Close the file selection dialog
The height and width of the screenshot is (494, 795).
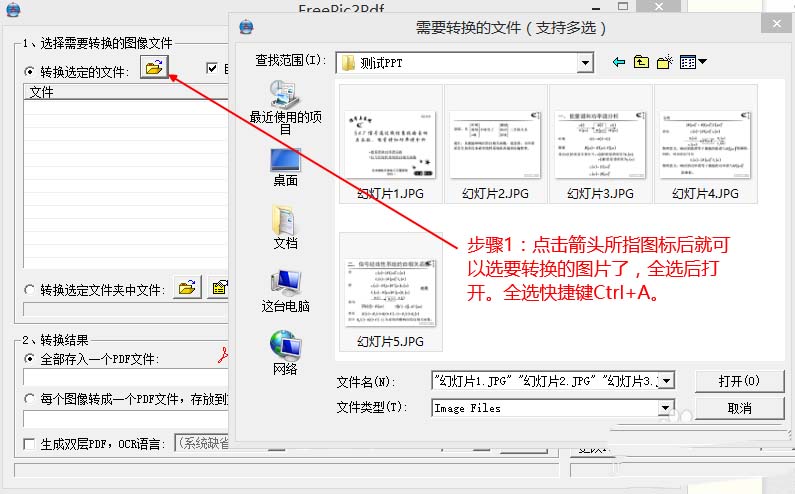[777, 23]
